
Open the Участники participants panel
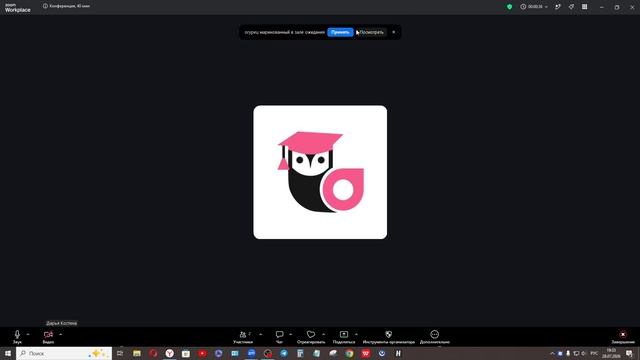[243, 337]
